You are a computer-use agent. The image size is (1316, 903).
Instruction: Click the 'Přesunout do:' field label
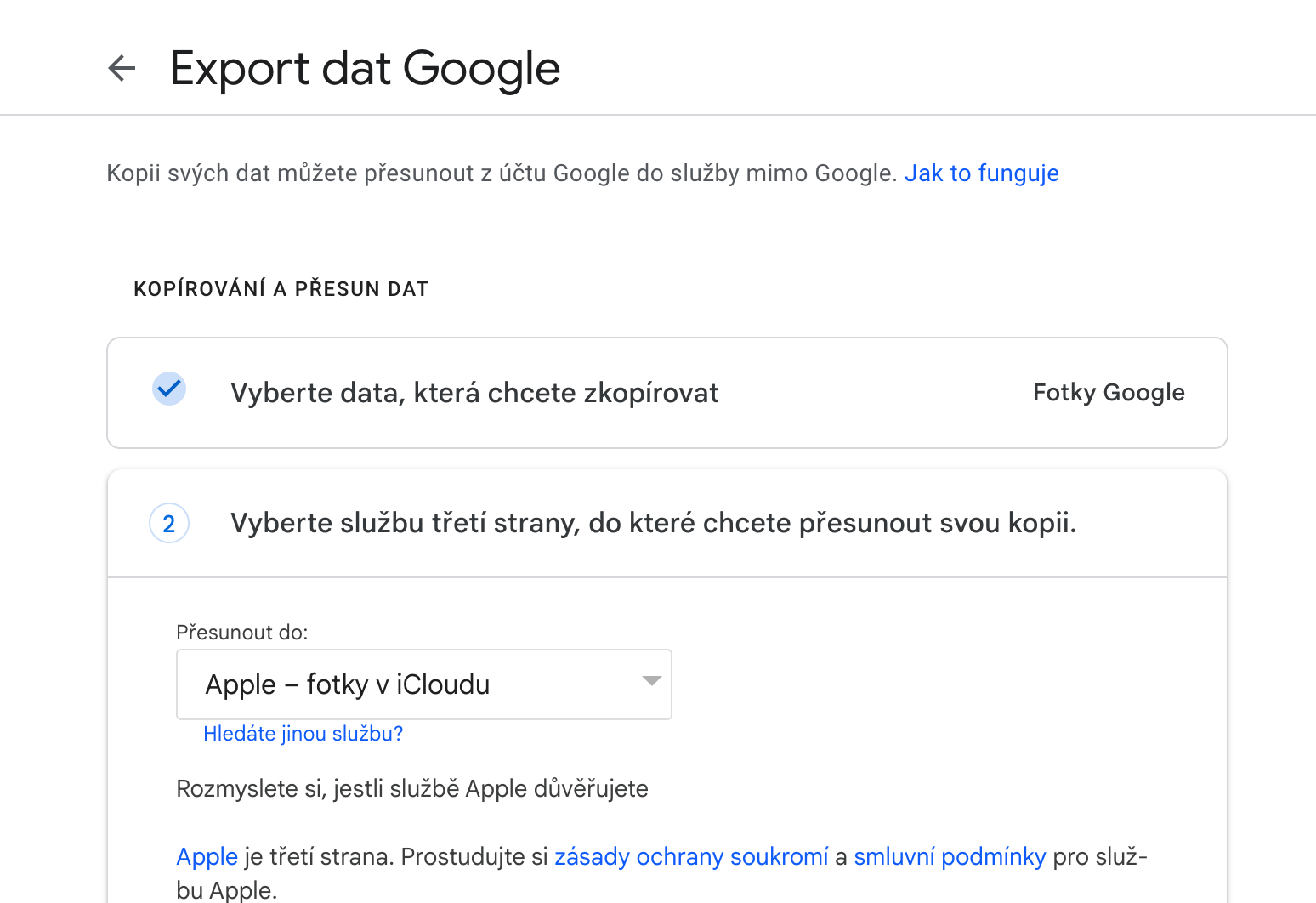tap(241, 633)
